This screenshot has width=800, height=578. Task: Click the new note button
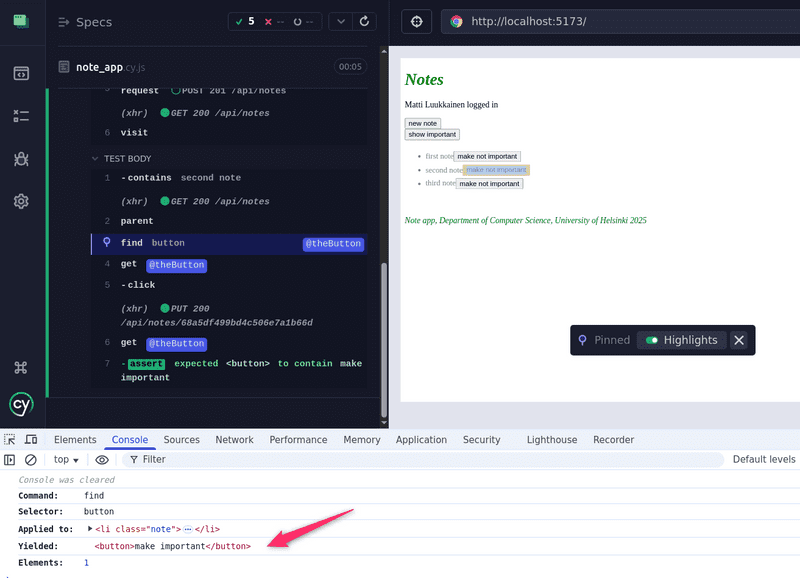[x=422, y=123]
